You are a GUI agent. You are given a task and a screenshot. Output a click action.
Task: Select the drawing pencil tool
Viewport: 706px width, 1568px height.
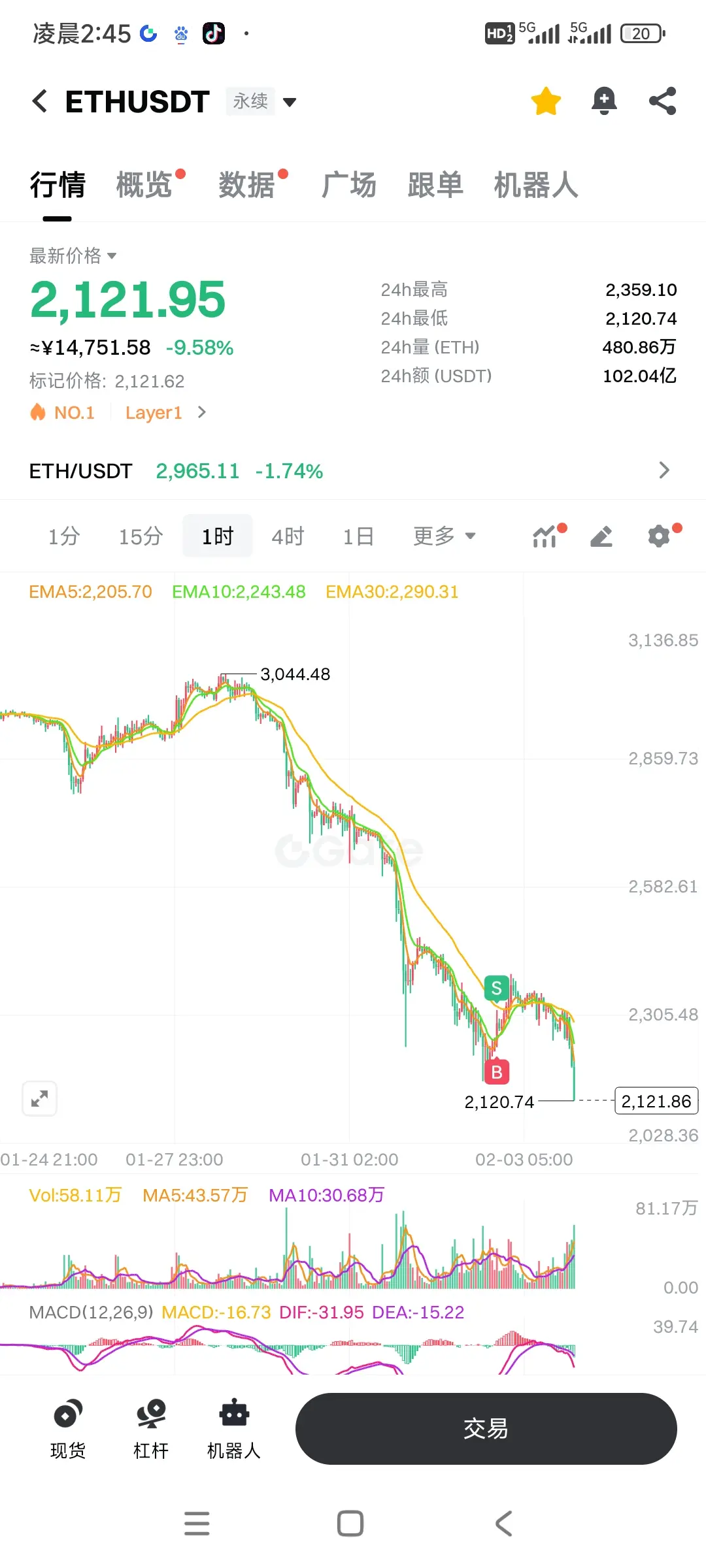(x=601, y=536)
